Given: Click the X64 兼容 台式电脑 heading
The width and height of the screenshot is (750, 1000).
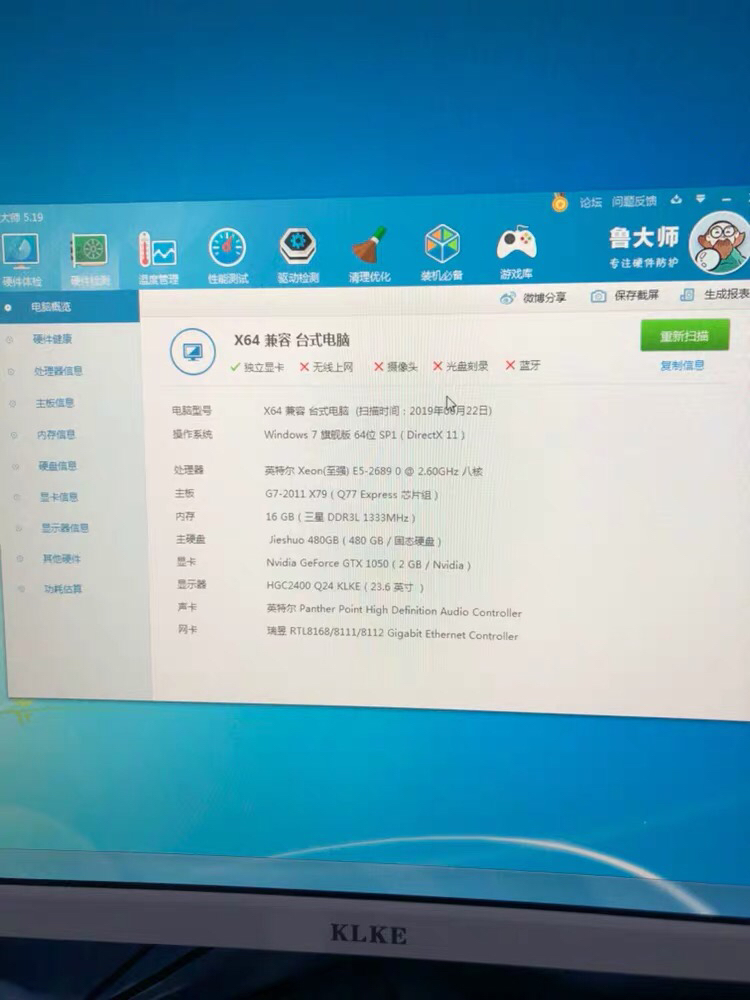Looking at the screenshot, I should [x=292, y=340].
